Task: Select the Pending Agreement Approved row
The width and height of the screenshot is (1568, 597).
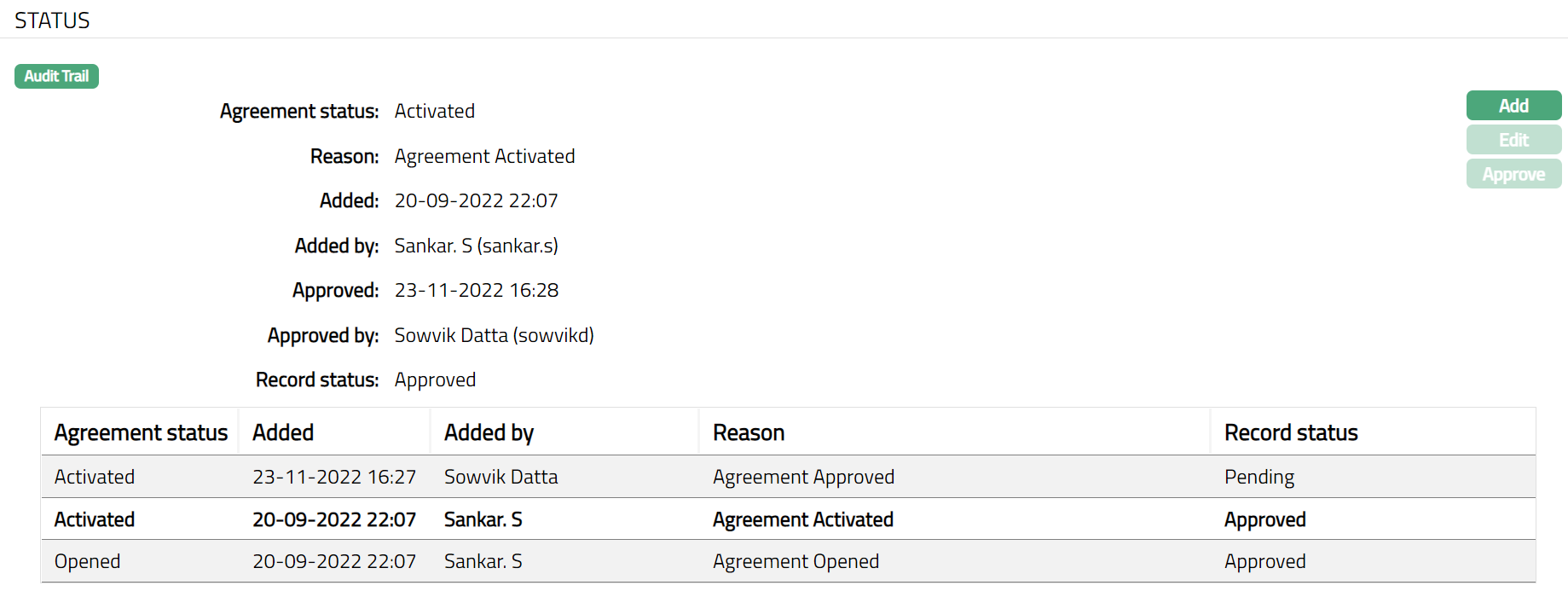Action: coord(803,477)
